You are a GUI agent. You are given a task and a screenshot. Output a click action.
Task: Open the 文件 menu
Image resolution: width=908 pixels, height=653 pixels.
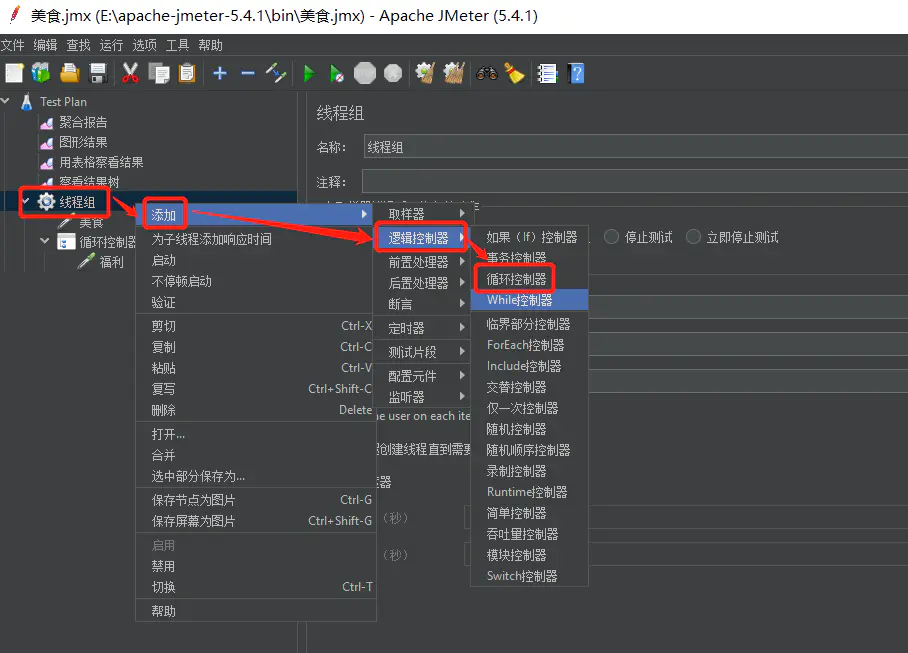point(13,45)
